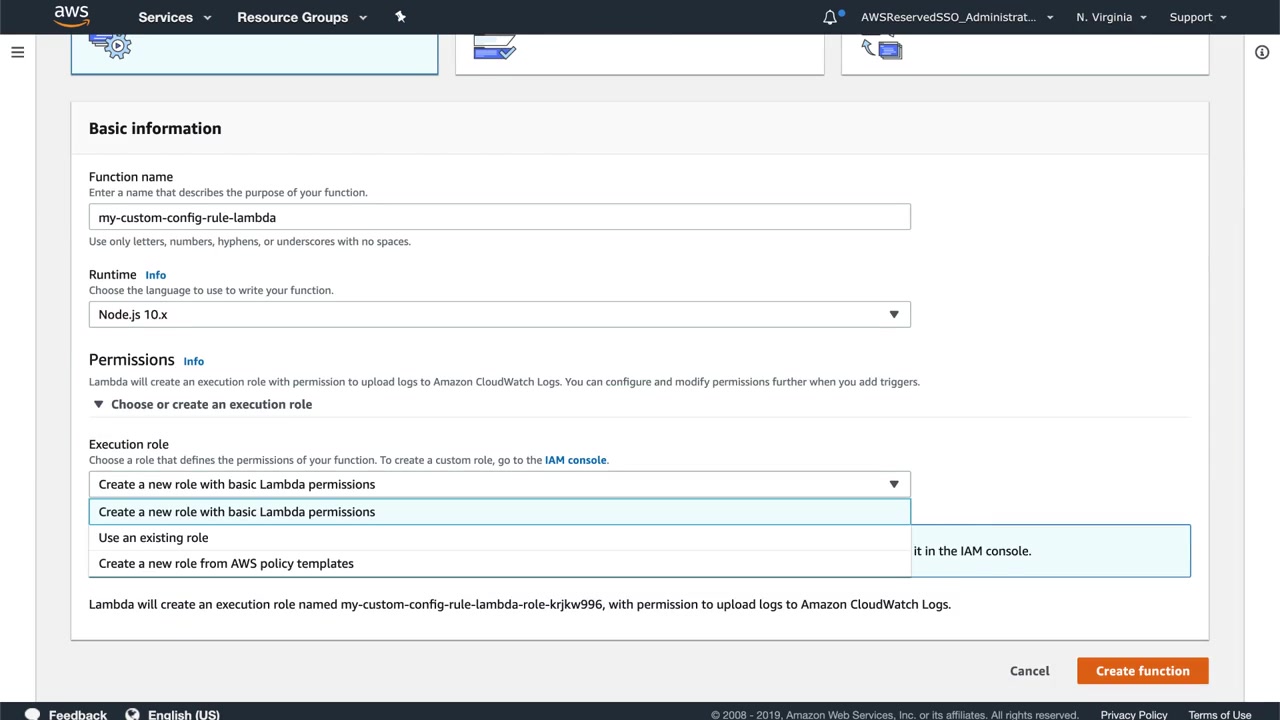The width and height of the screenshot is (1280, 720).
Task: Select the blueprint card icon
Action: [494, 47]
